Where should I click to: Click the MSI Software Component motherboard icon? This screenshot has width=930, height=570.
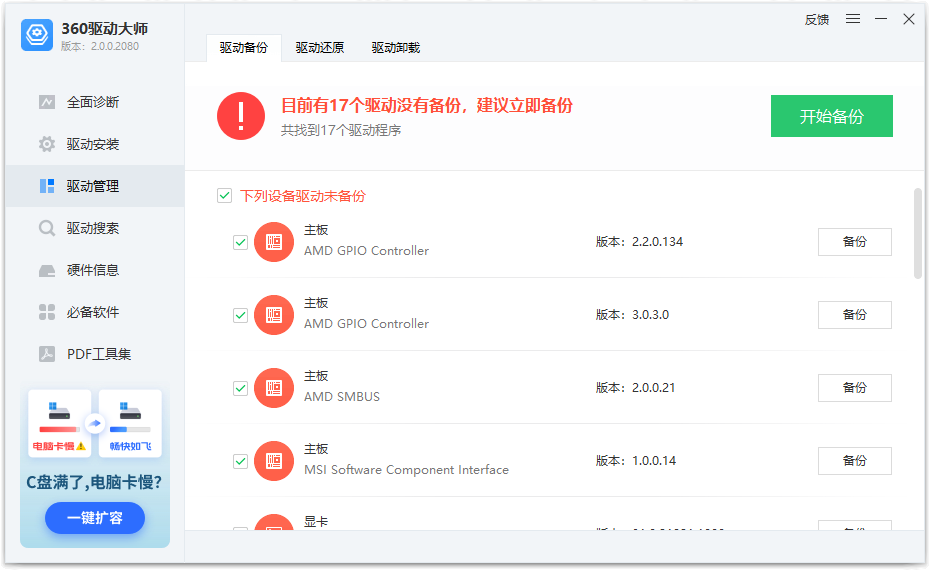pos(274,461)
